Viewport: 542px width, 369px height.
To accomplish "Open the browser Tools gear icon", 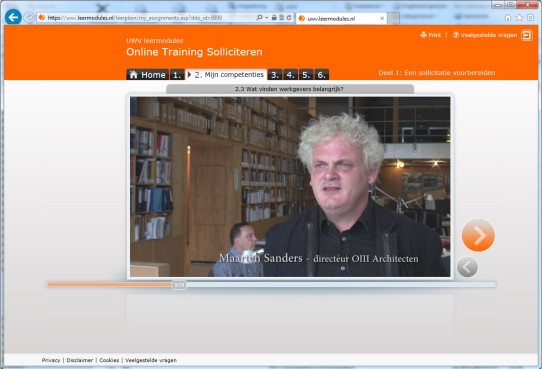I will (x=531, y=17).
